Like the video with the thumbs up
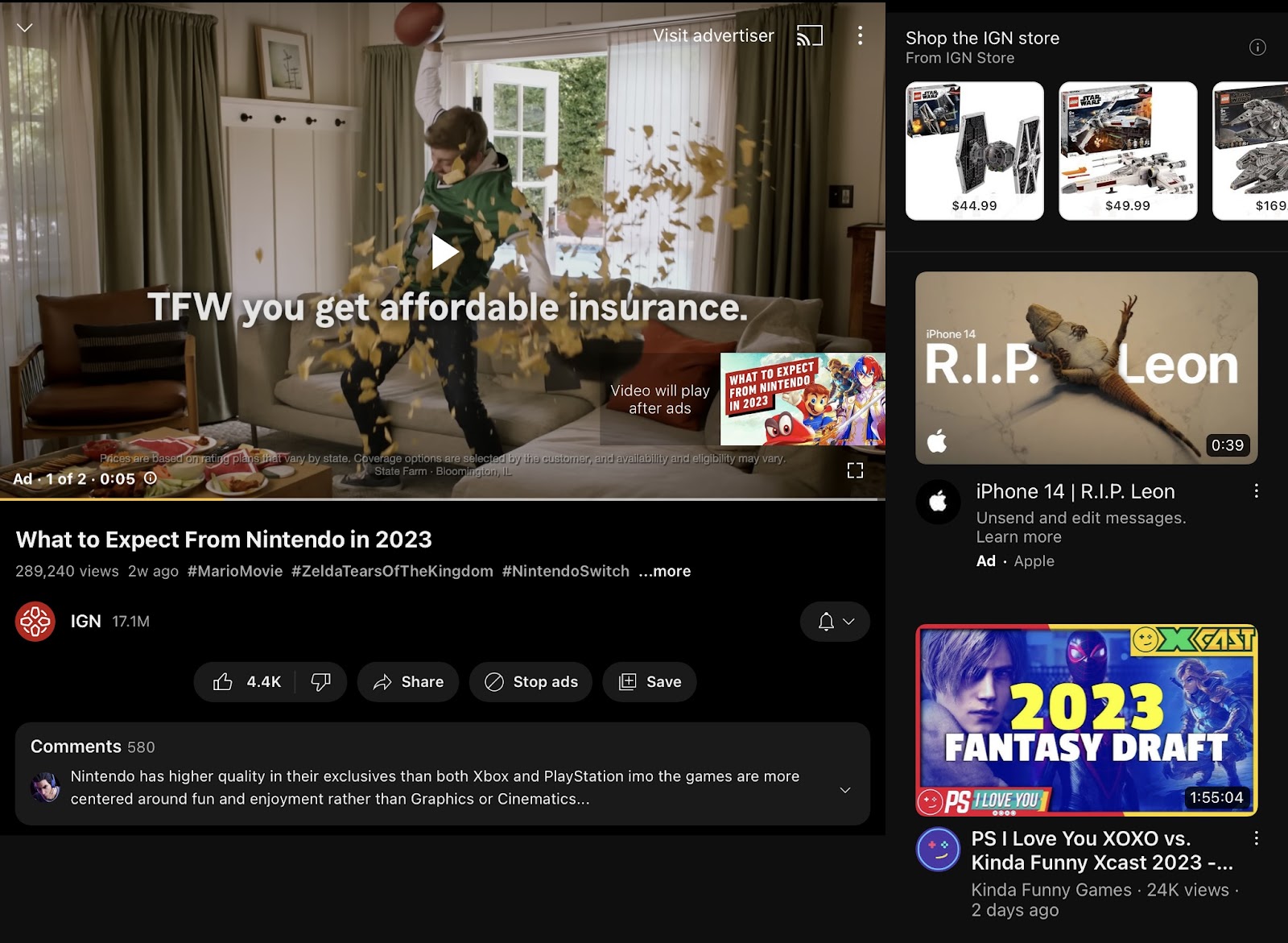This screenshot has width=1288, height=943. point(246,682)
